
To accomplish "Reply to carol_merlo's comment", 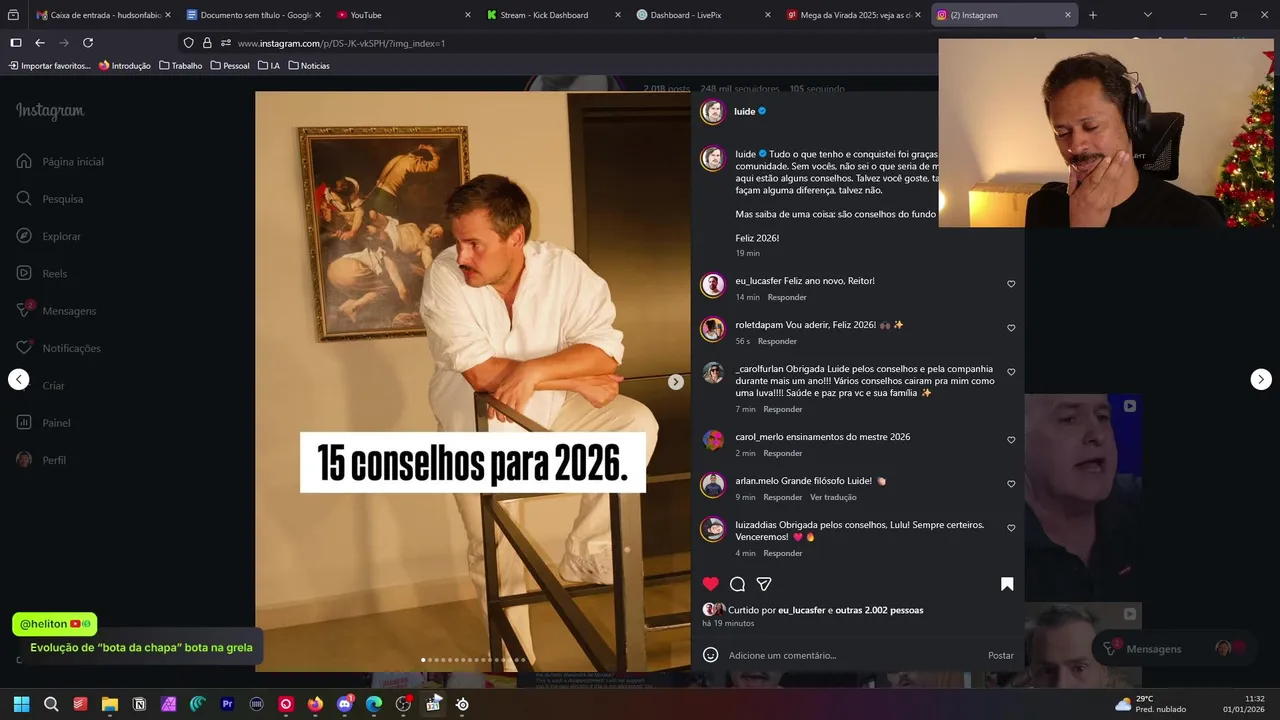I will [783, 453].
